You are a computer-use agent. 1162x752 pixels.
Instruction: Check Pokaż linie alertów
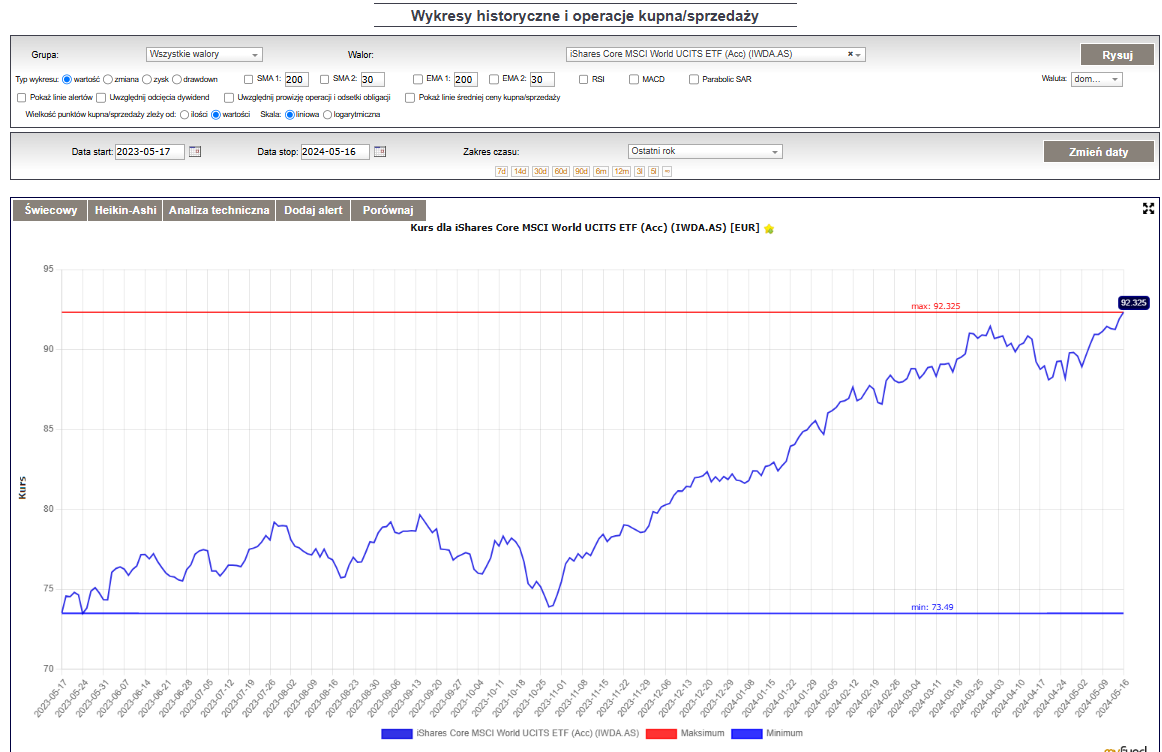(21, 98)
